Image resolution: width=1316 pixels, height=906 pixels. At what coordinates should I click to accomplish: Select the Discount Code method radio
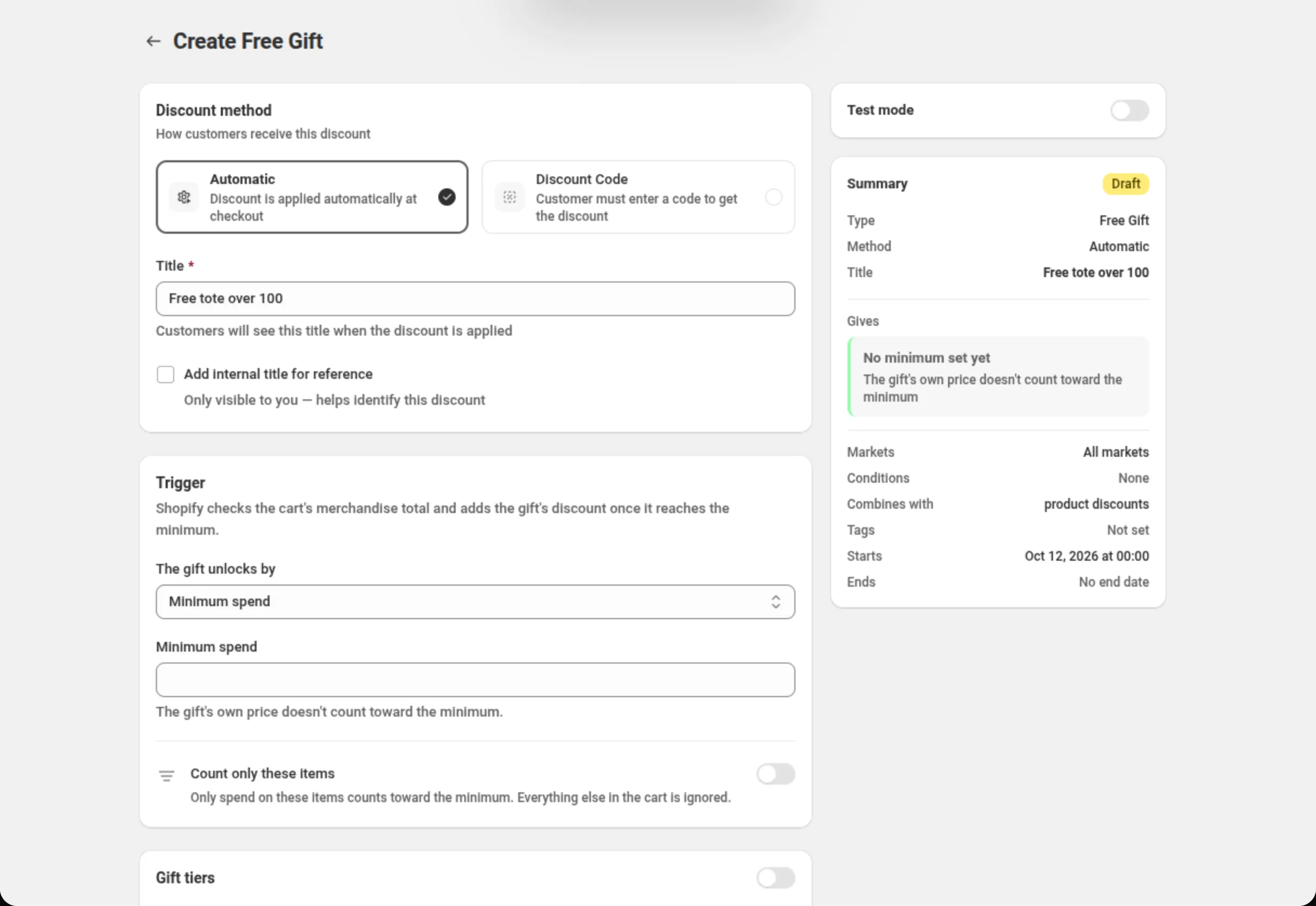773,197
